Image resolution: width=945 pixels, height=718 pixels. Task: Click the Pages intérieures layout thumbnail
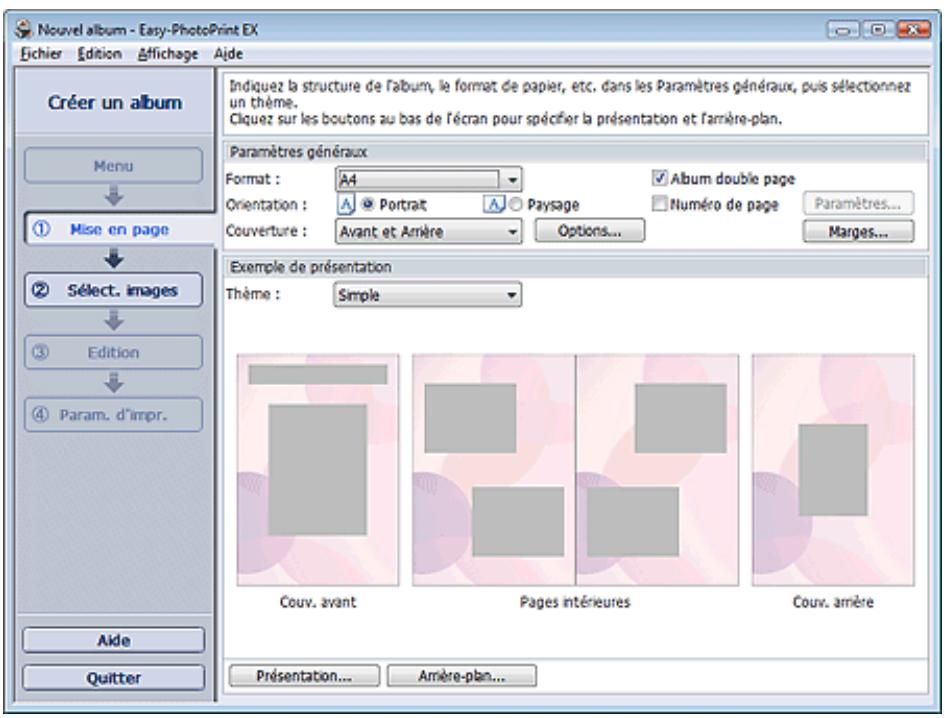click(576, 470)
